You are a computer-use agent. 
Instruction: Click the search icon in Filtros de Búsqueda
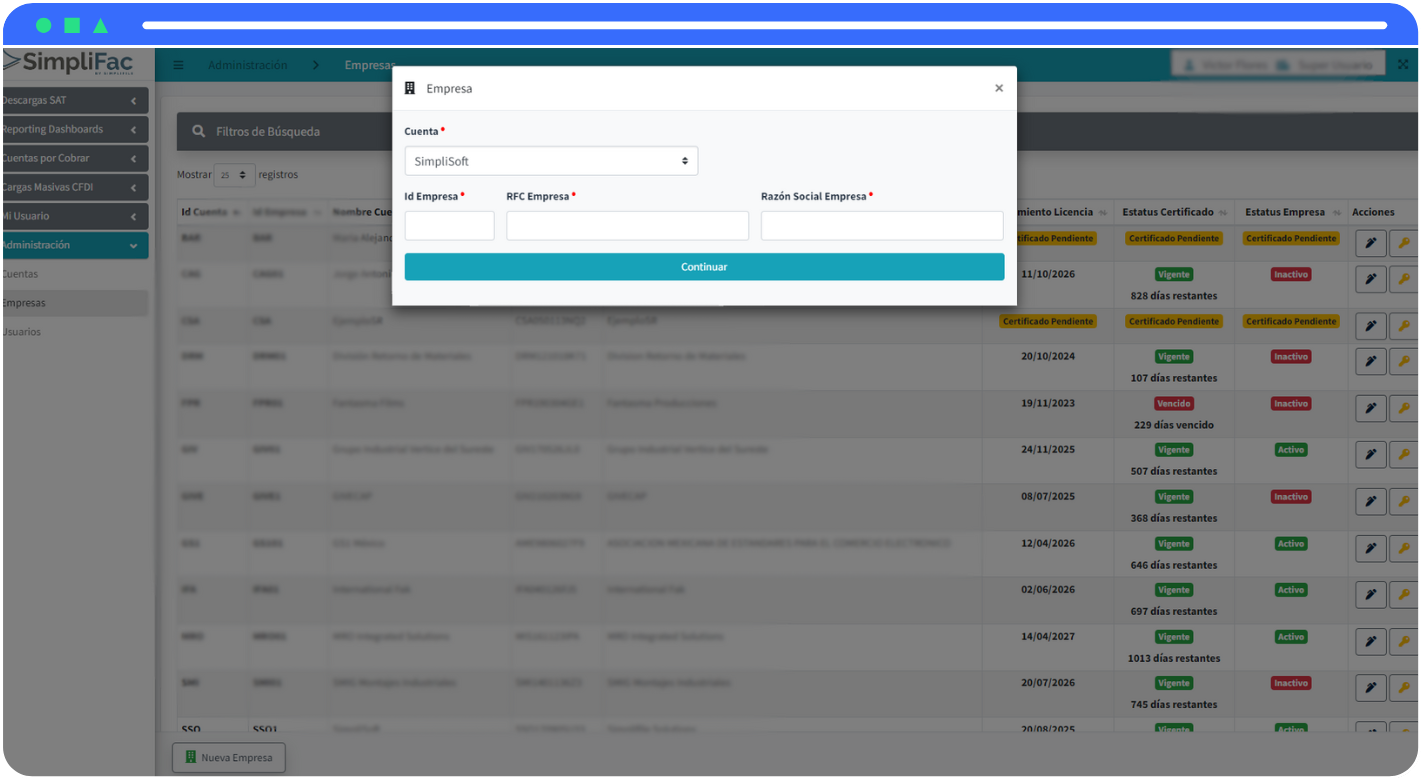tap(199, 131)
